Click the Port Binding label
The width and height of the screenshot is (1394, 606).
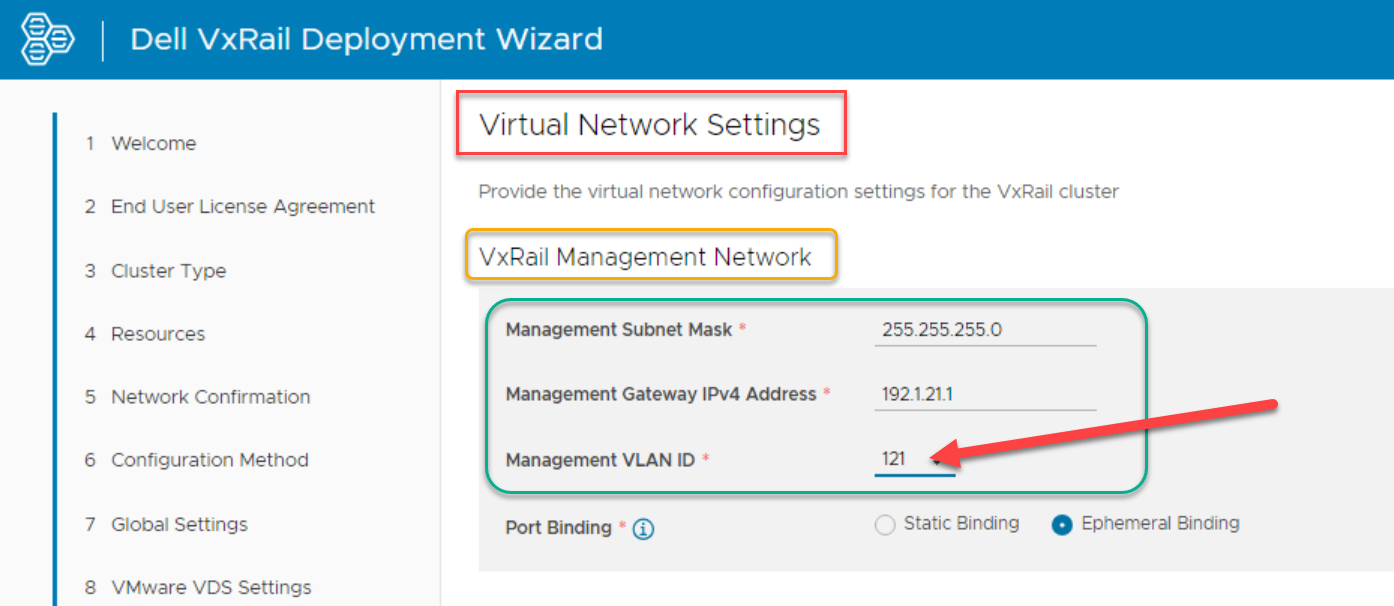[558, 528]
